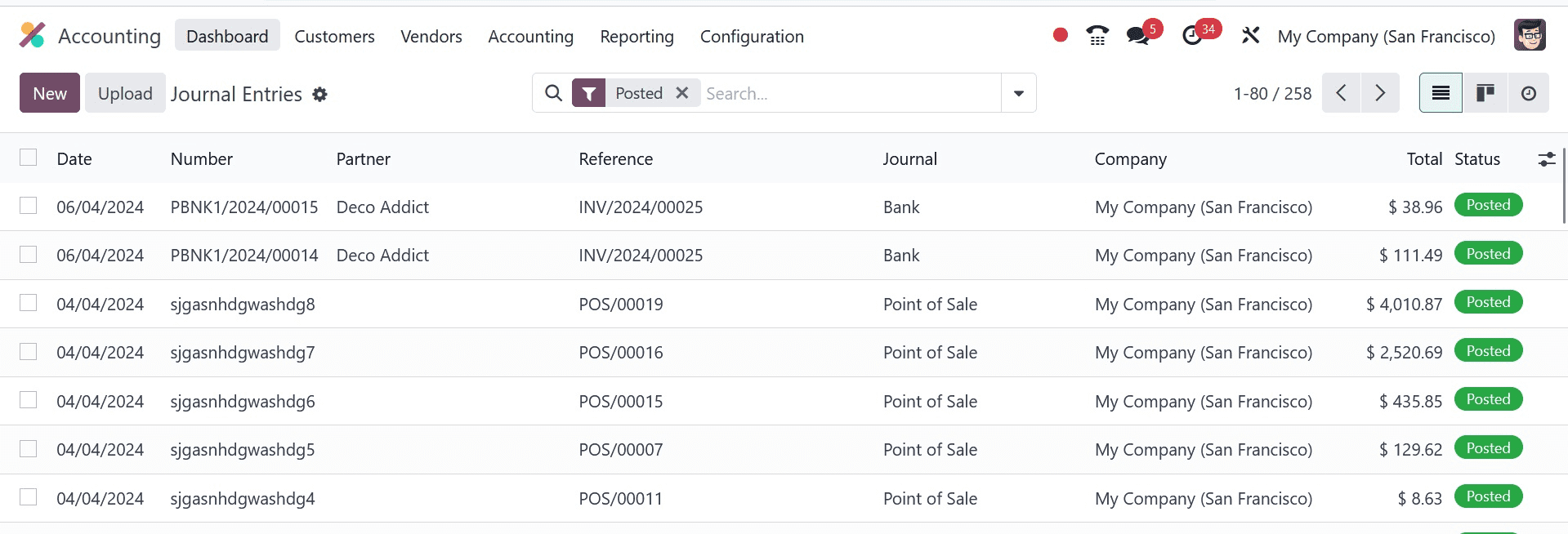The height and width of the screenshot is (534, 1568).
Task: Sort by the Date column header
Action: click(x=74, y=159)
